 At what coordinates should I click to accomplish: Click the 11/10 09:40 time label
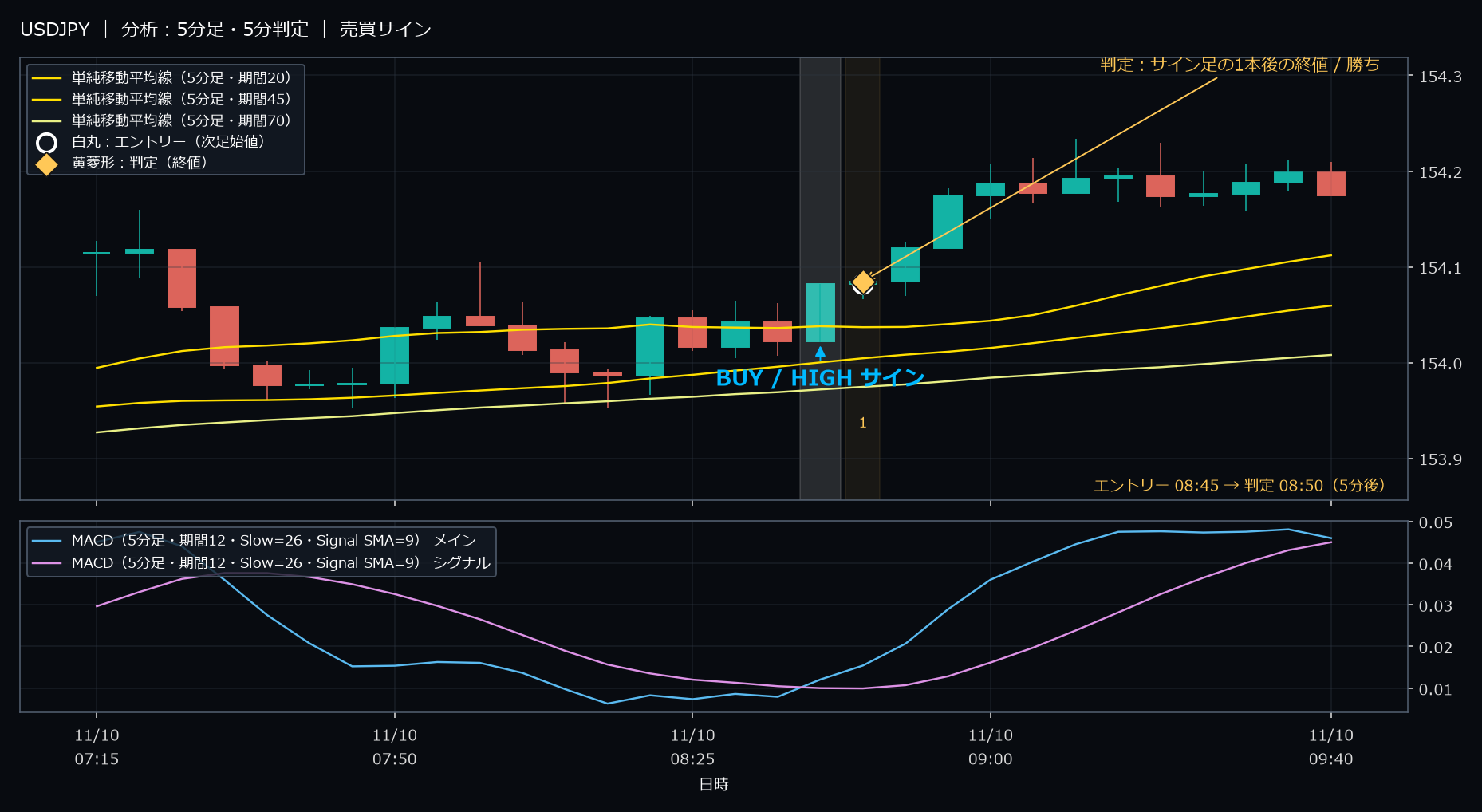[x=1330, y=747]
